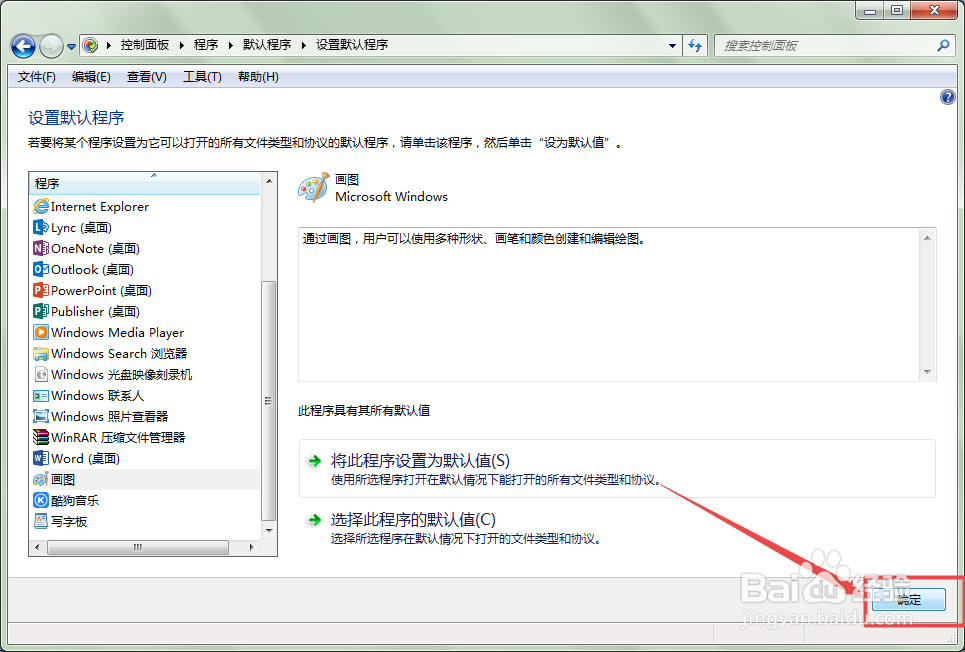
Task: Click the help question mark icon
Action: 948,97
